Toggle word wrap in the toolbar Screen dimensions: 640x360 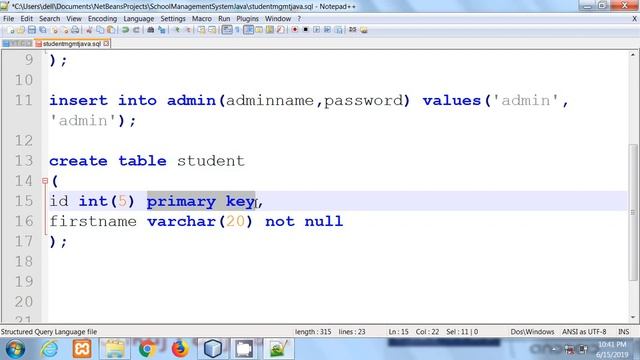pos(227,30)
